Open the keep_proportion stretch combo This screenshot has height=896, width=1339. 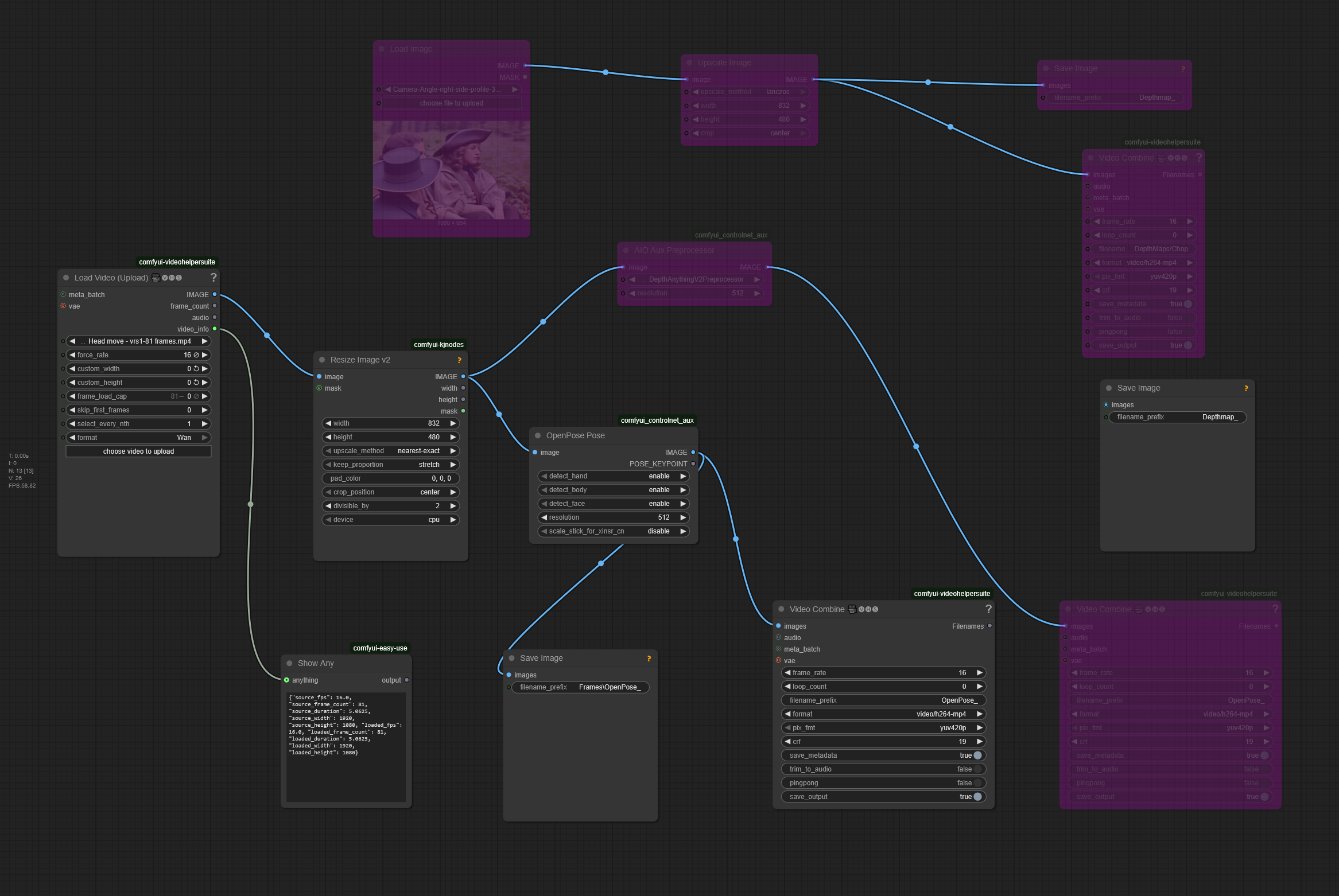point(390,465)
